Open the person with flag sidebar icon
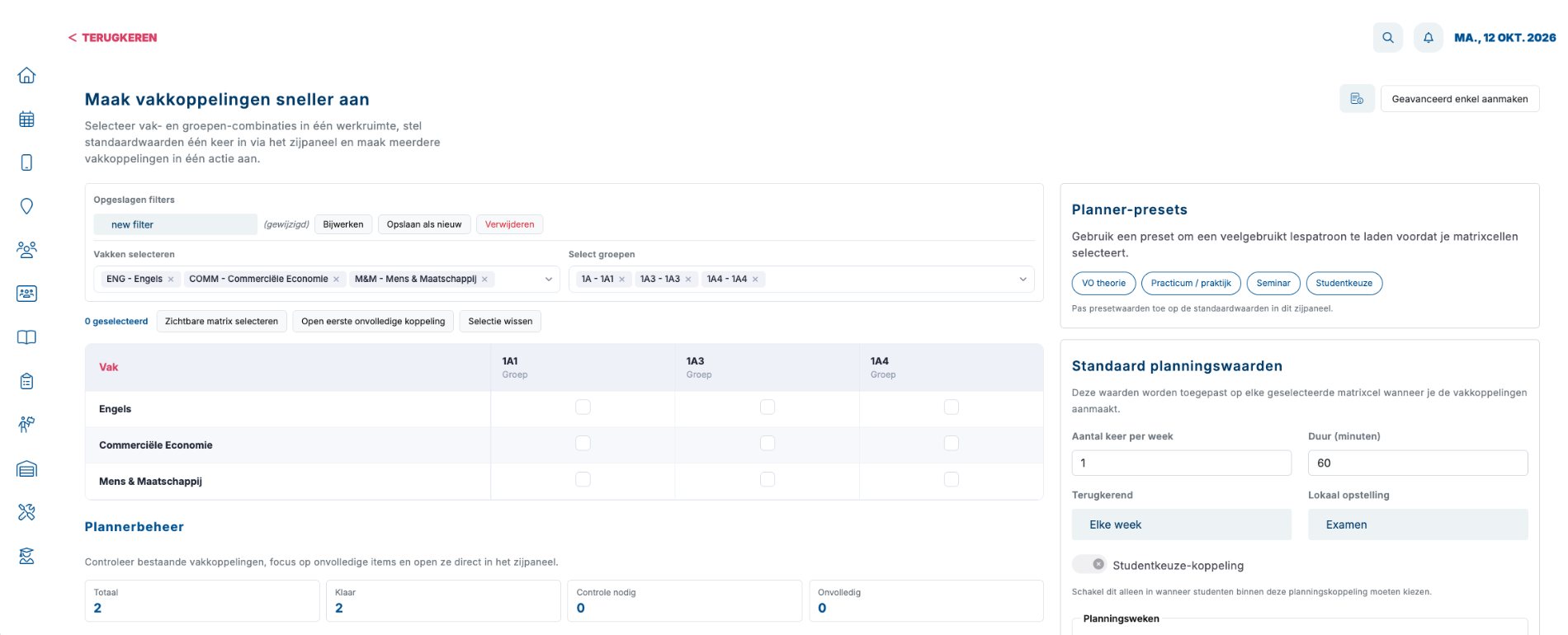The width and height of the screenshot is (1568, 635). [x=26, y=425]
